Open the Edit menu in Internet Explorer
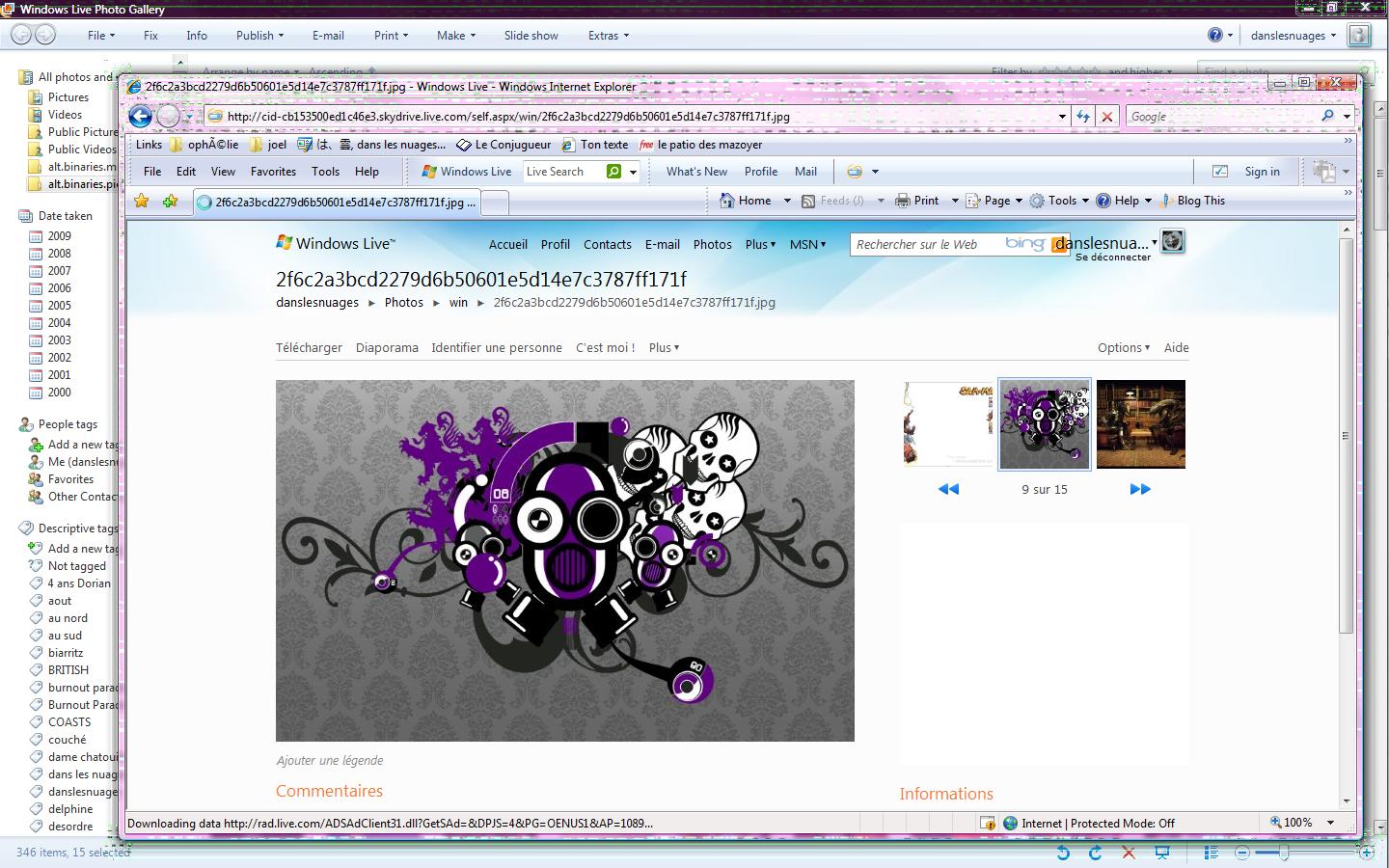1389x868 pixels. tap(186, 172)
